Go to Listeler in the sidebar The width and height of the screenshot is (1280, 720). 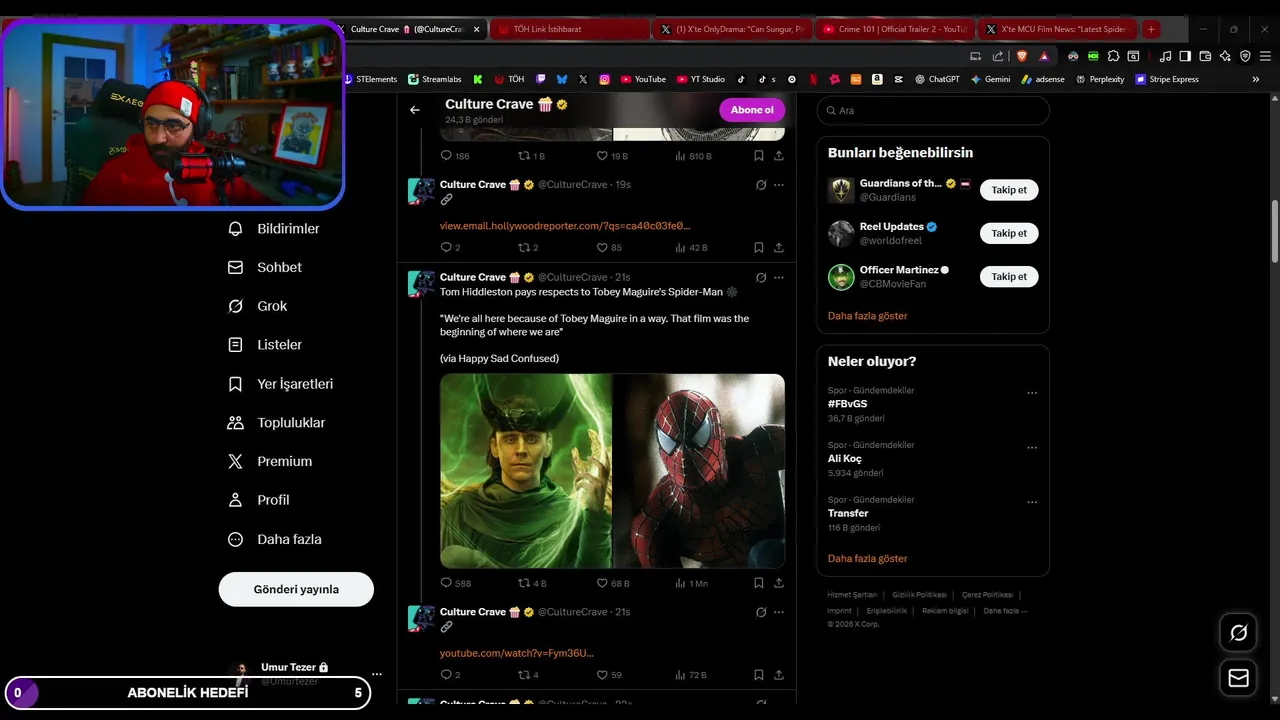click(x=265, y=345)
